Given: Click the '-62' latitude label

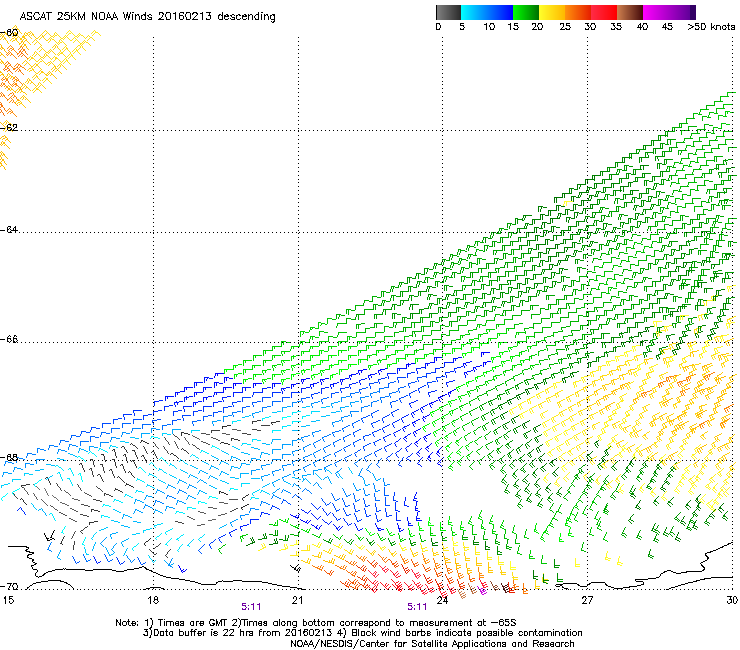Looking at the screenshot, I should (x=9, y=127).
